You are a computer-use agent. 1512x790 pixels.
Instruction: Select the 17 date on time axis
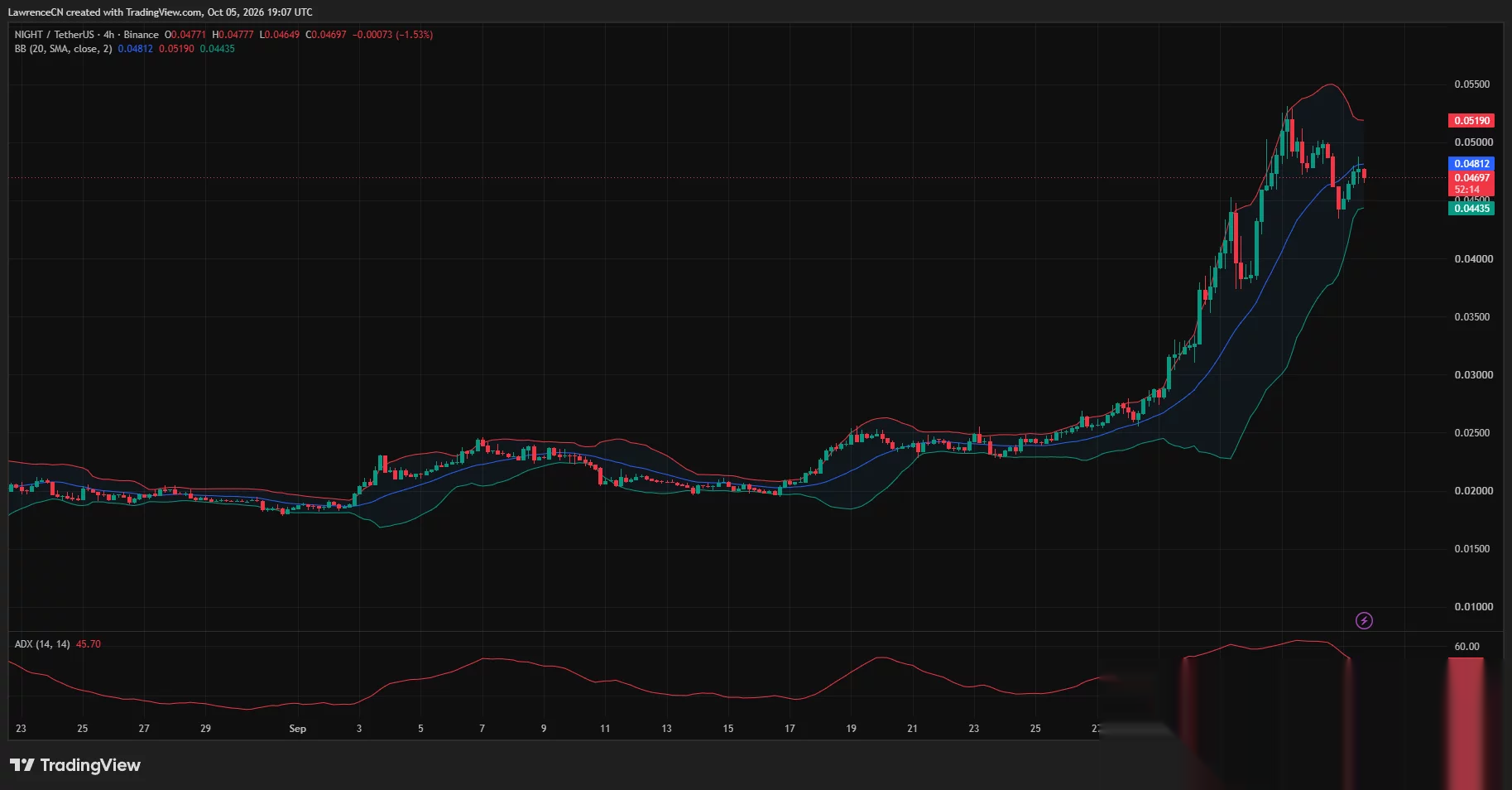(x=790, y=729)
